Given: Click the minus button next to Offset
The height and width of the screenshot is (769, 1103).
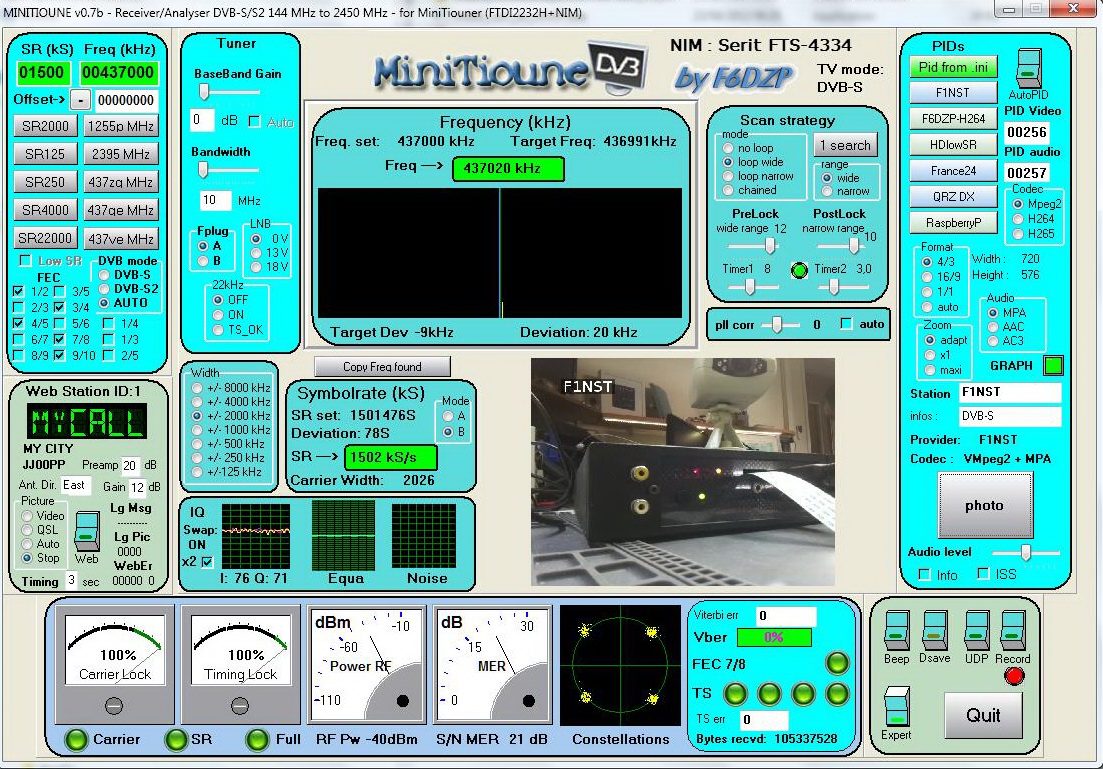Looking at the screenshot, I should [x=81, y=101].
